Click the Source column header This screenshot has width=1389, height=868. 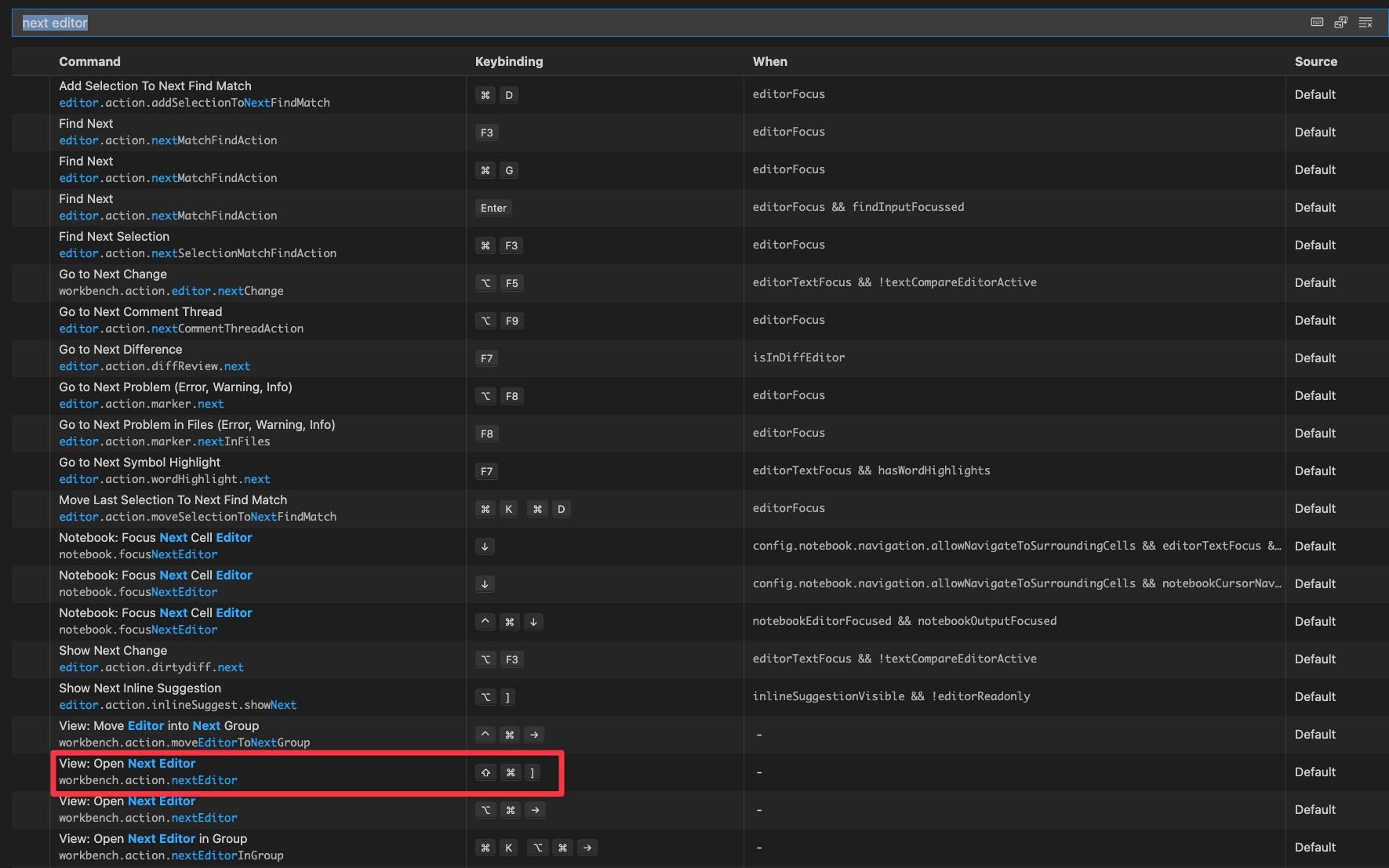click(1316, 61)
